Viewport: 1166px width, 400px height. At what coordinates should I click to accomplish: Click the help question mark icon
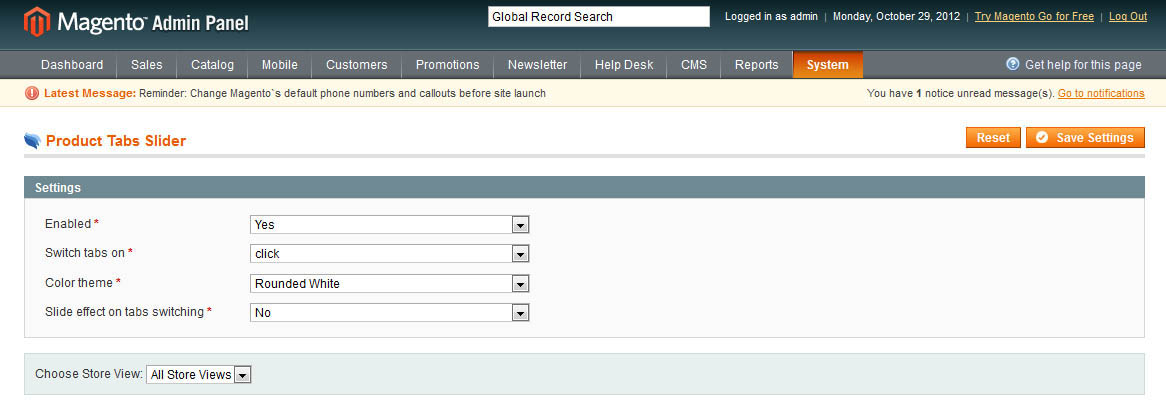point(1012,64)
